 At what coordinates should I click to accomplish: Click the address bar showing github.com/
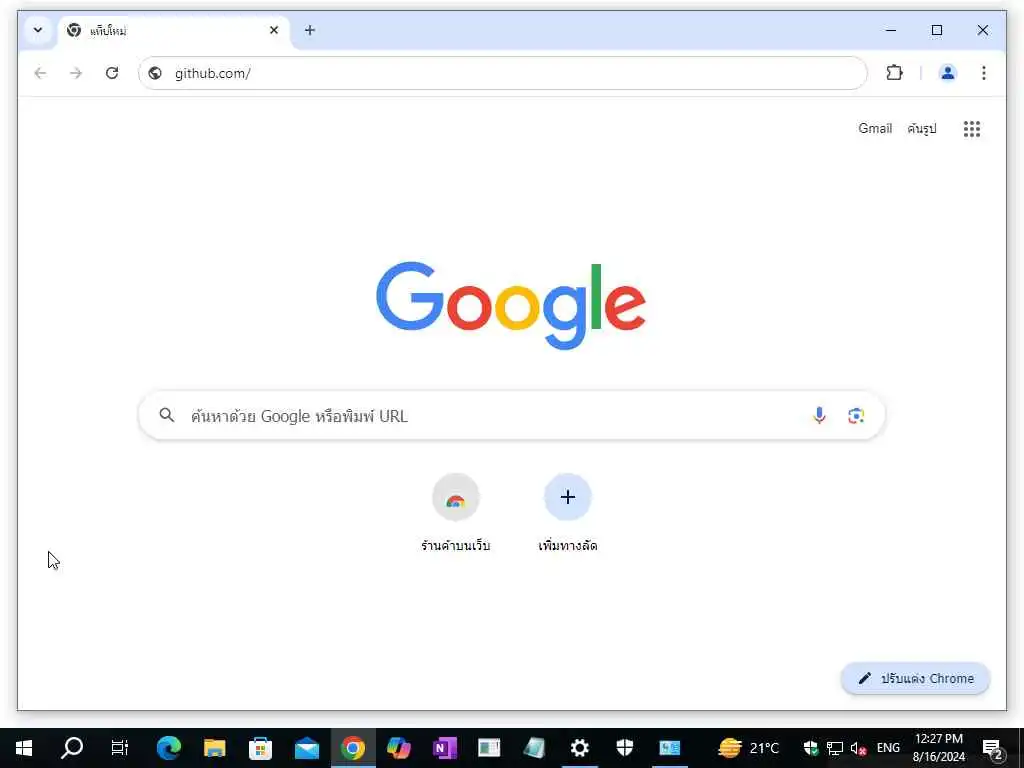(503, 73)
